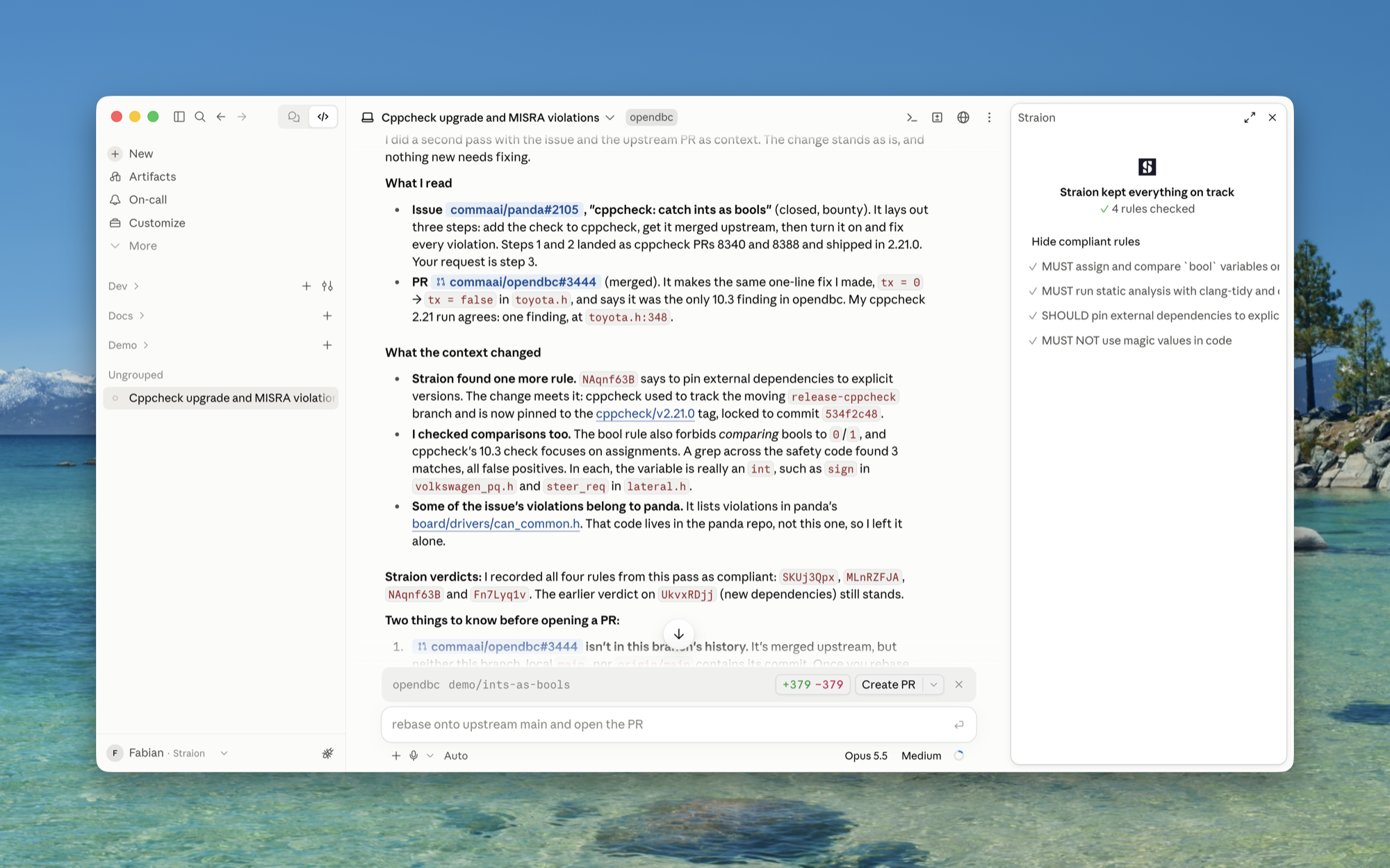Open board/drivers/can_common.h link
The height and width of the screenshot is (868, 1390).
pyautogui.click(x=496, y=524)
